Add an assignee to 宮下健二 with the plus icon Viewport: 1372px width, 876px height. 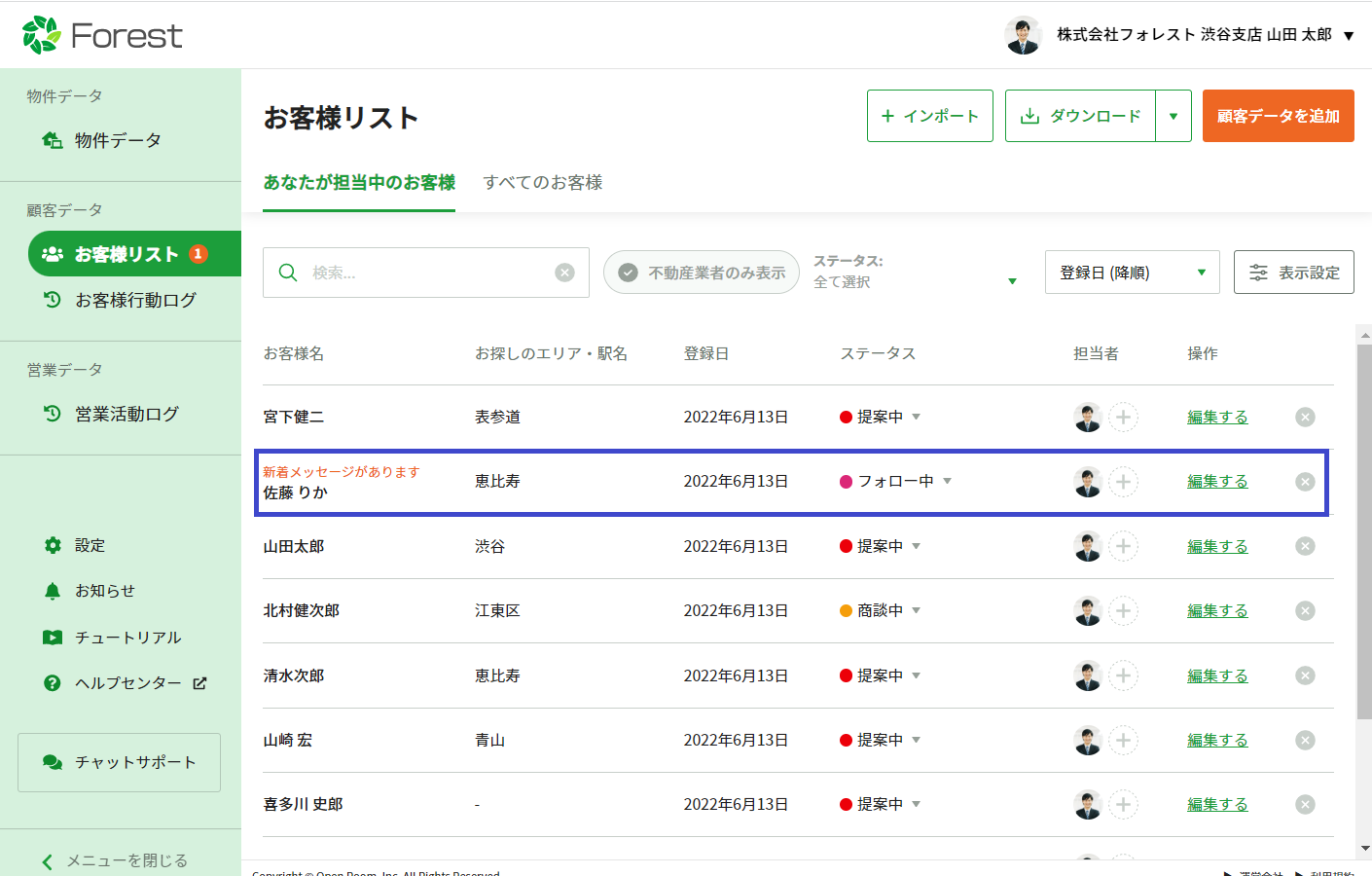point(1123,418)
